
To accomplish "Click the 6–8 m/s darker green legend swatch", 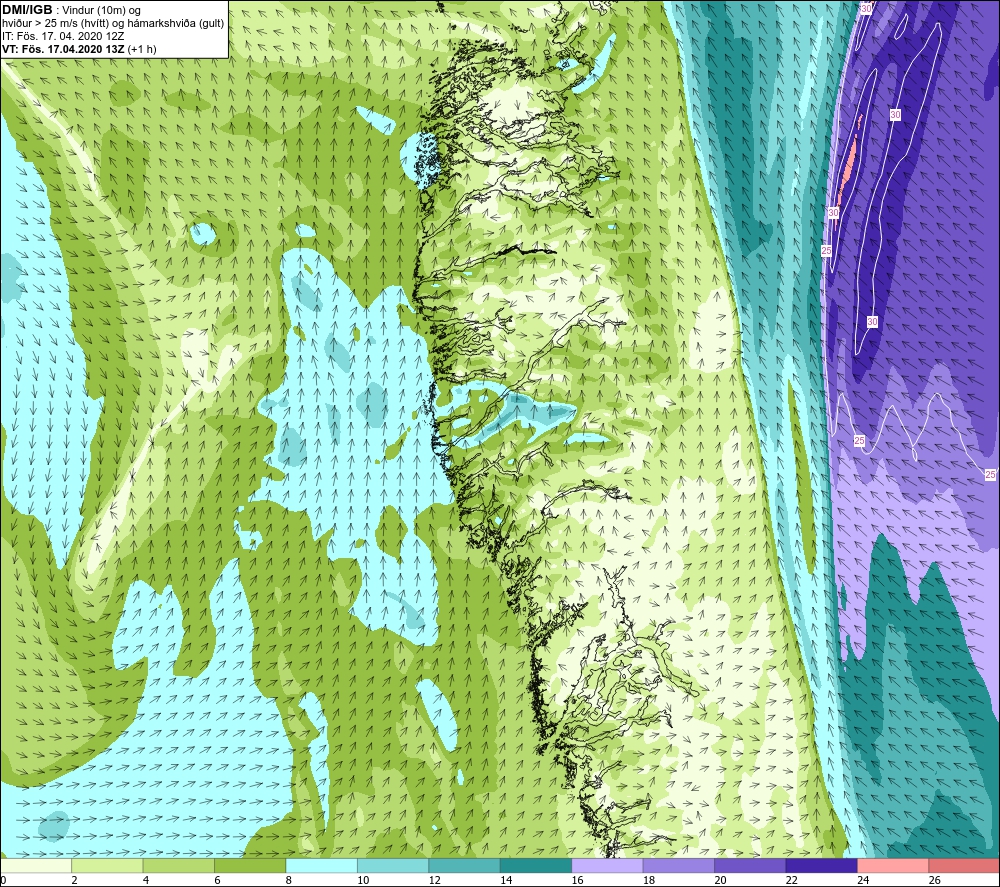I will pos(250,865).
